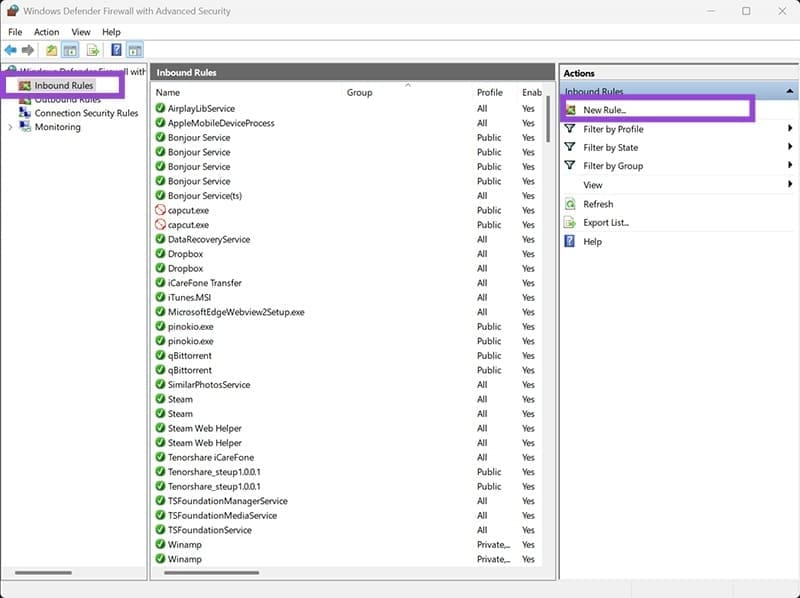The height and width of the screenshot is (598, 800).
Task: Click the Up one level folder icon
Action: click(x=52, y=50)
